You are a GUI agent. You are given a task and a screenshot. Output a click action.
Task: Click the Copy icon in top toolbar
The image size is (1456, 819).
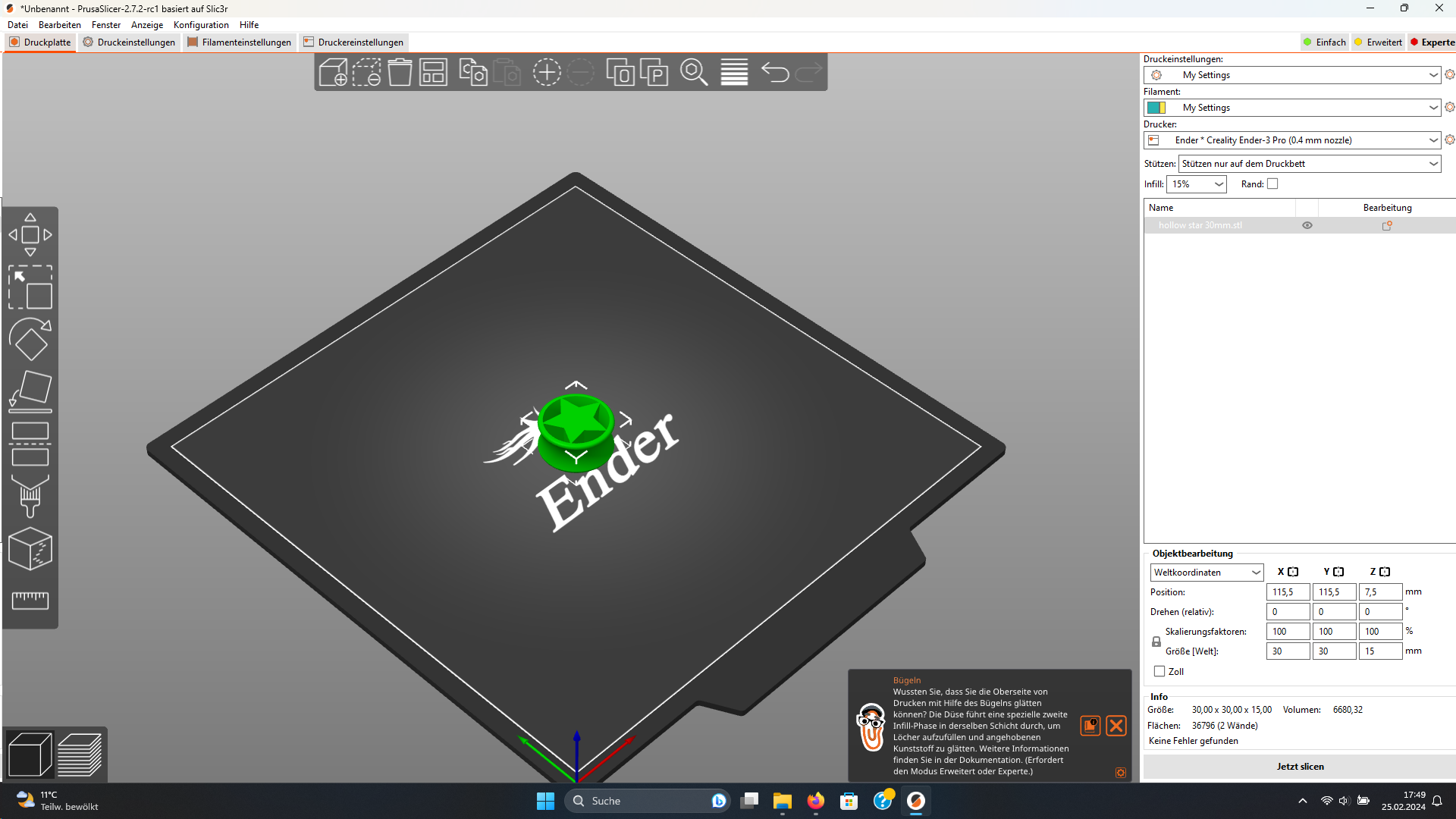tap(473, 72)
